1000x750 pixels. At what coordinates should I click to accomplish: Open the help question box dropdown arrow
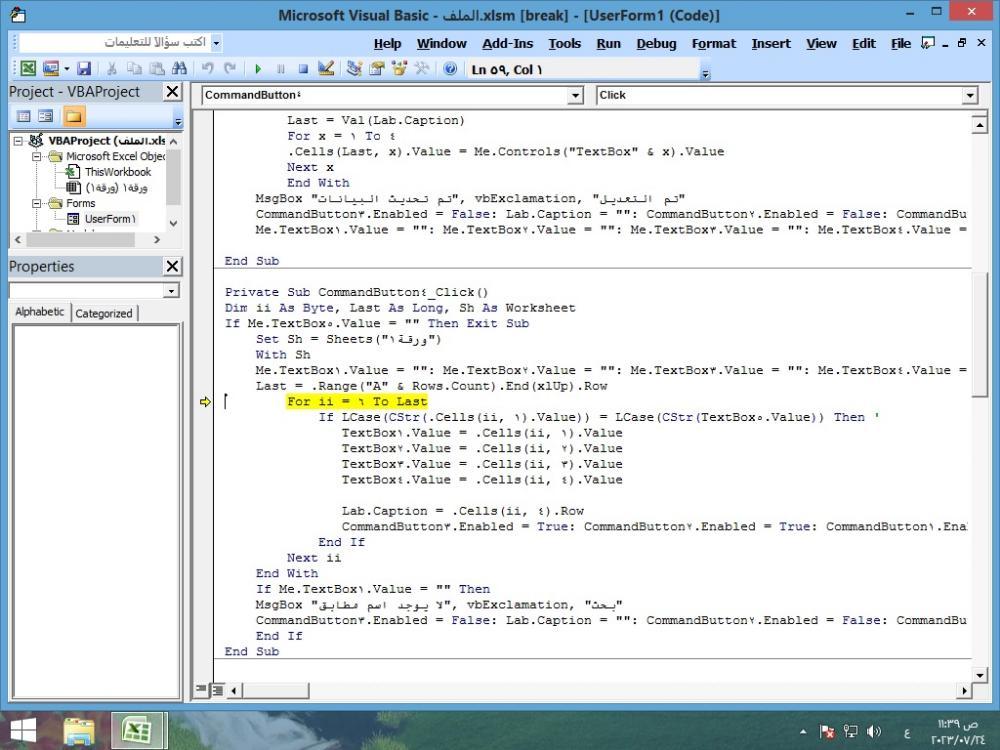[x=216, y=43]
